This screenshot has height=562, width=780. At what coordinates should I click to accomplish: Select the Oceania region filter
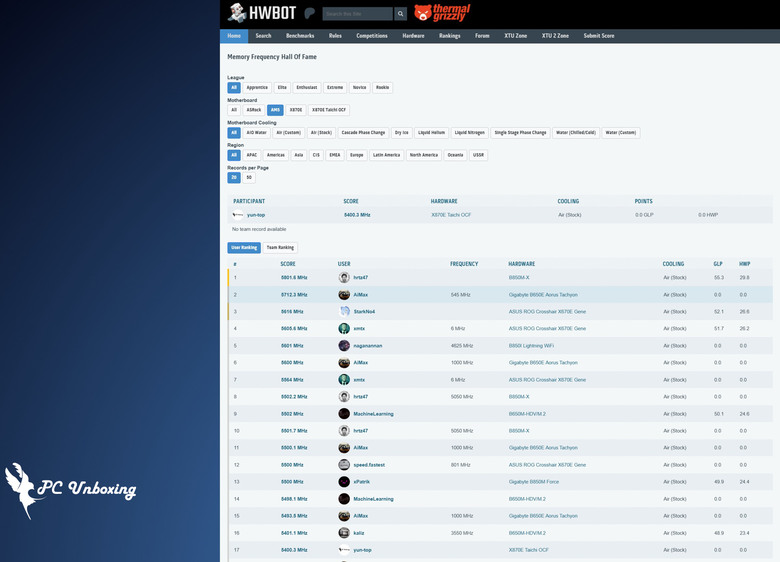click(x=455, y=155)
